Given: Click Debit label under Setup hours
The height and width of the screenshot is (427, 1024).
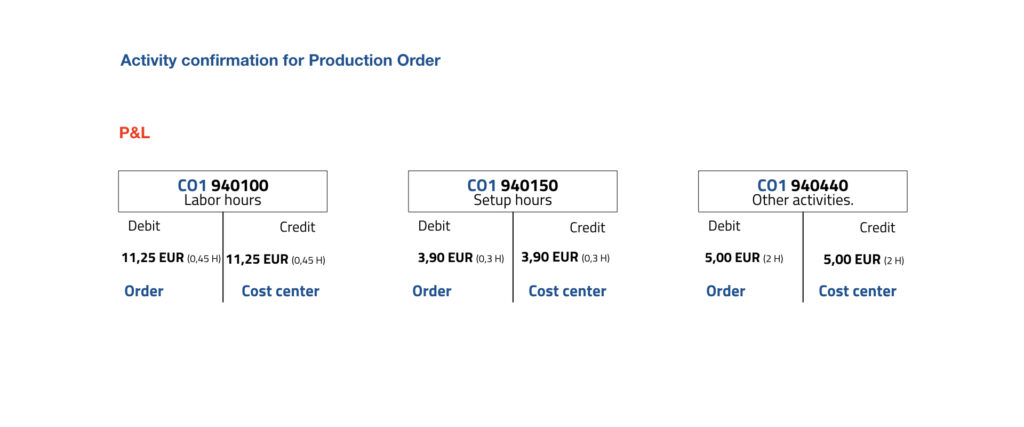Looking at the screenshot, I should 434,226.
